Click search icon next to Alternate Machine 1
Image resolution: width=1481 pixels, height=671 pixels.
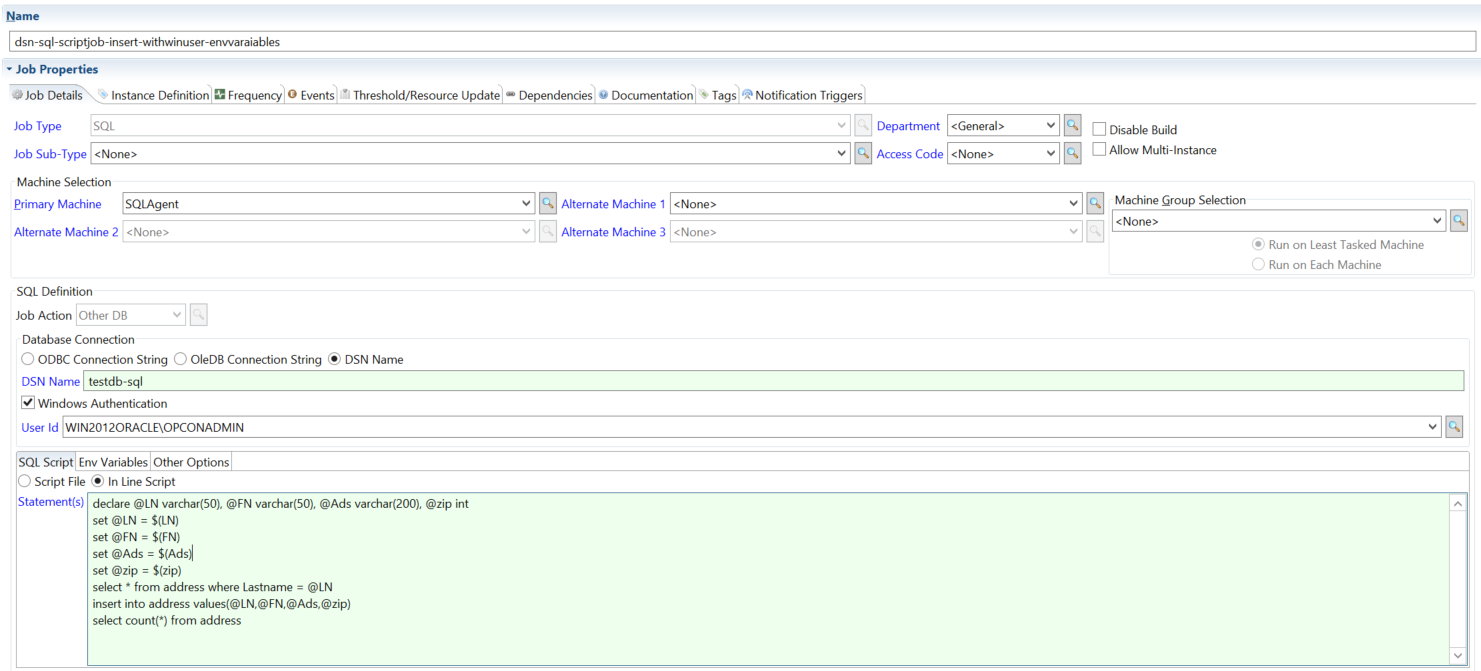click(1095, 204)
